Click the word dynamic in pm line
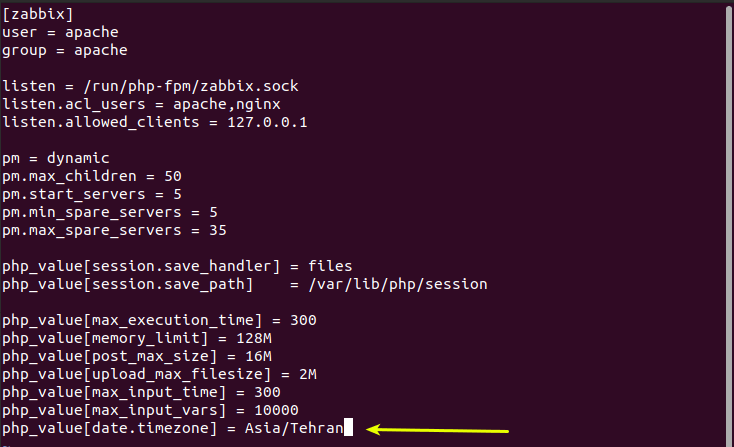Image resolution: width=734 pixels, height=447 pixels. click(x=78, y=159)
